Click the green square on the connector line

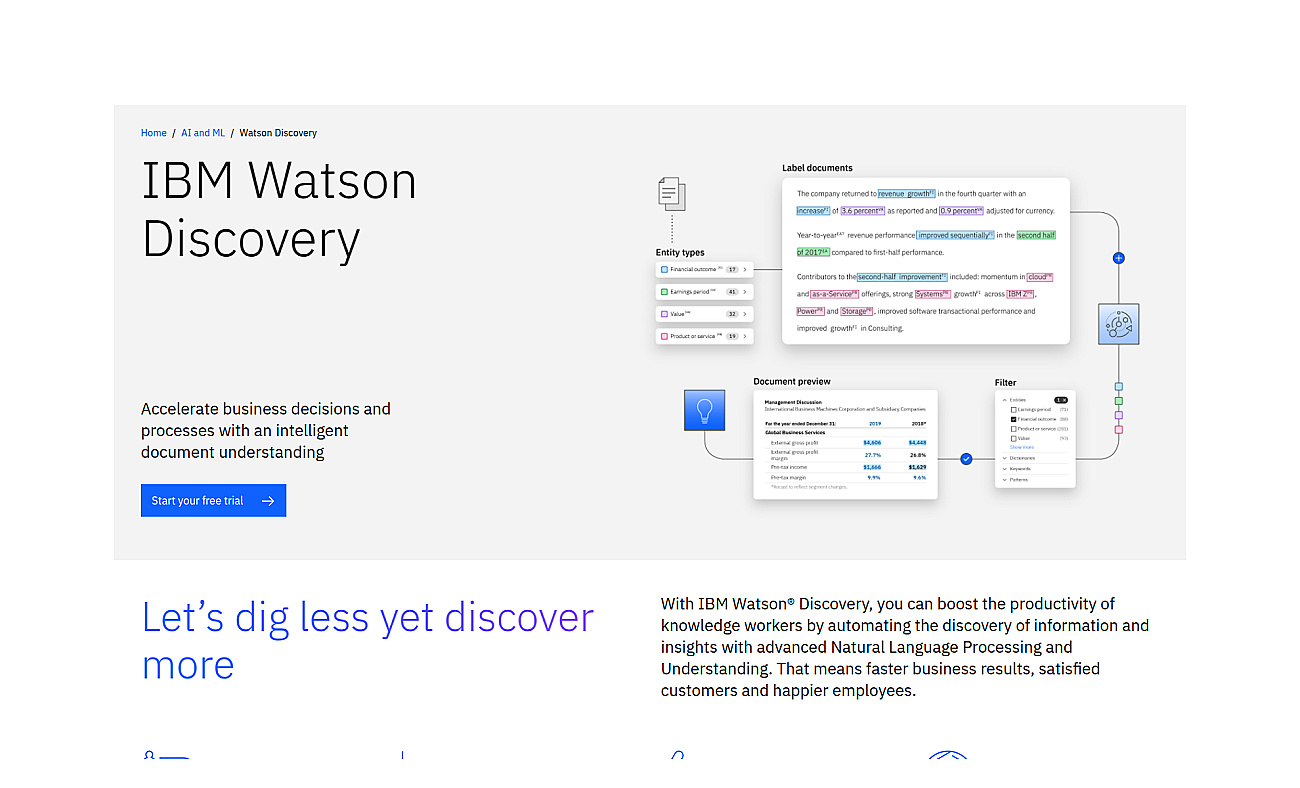click(1118, 401)
